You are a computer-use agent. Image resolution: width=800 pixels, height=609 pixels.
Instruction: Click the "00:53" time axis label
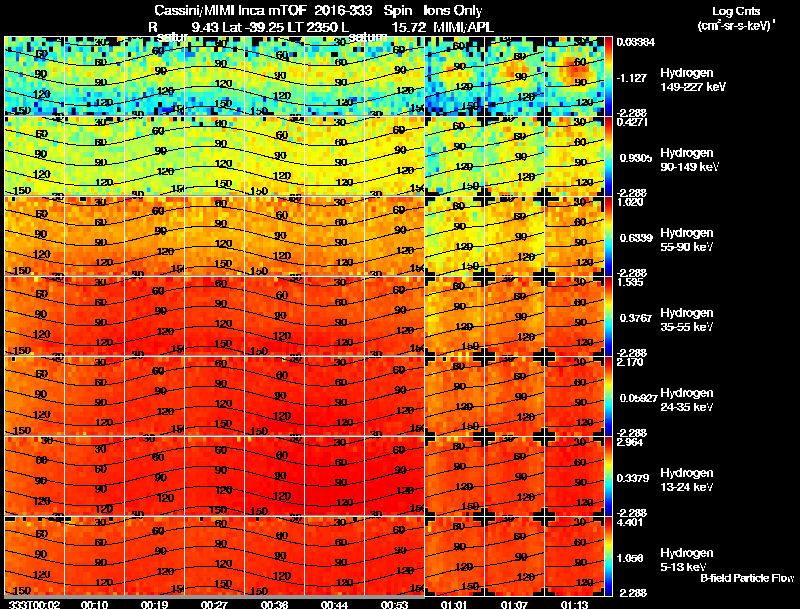coord(394,604)
